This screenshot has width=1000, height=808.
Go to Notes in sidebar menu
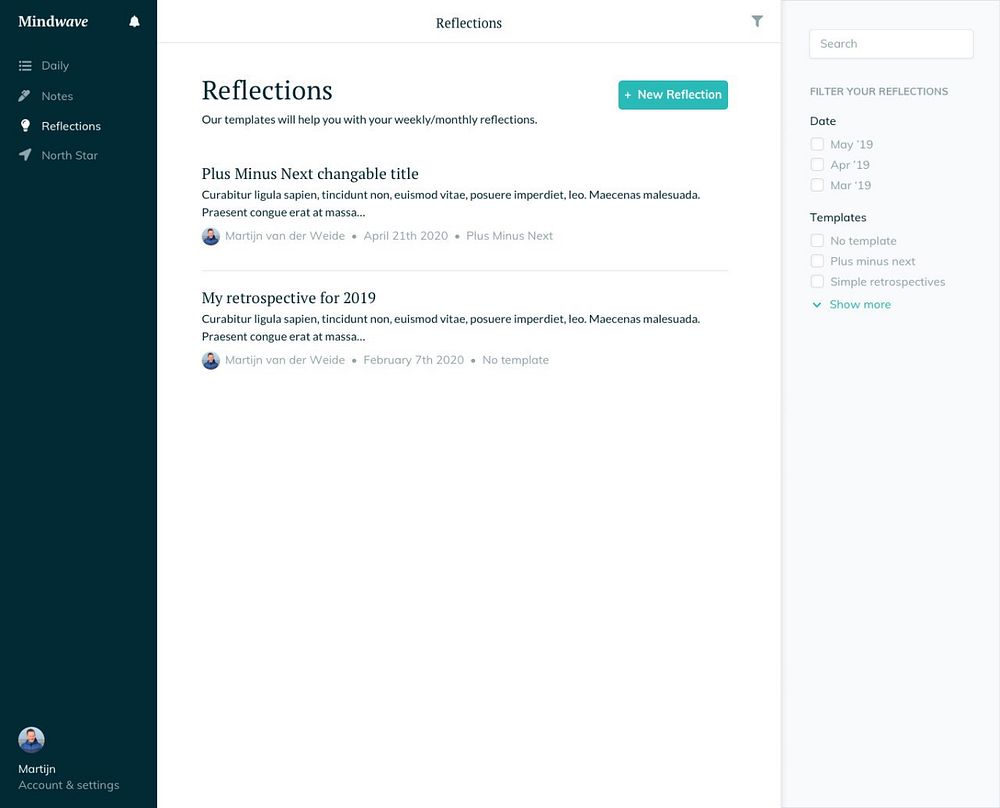tap(57, 96)
